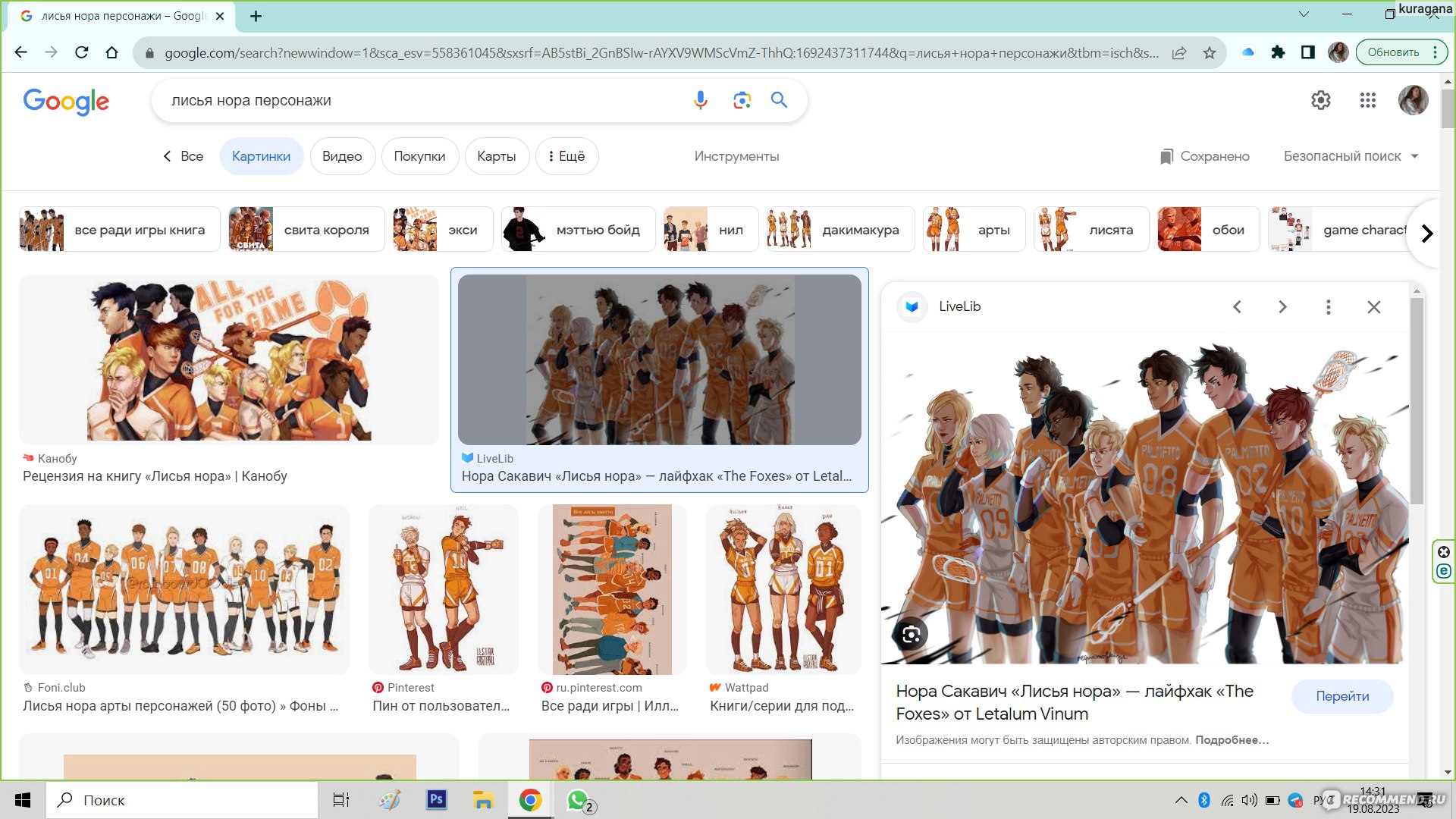Viewport: 1456px width, 819px height.
Task: Open Нора Сакавич Лисья нора title link
Action: tap(1075, 702)
